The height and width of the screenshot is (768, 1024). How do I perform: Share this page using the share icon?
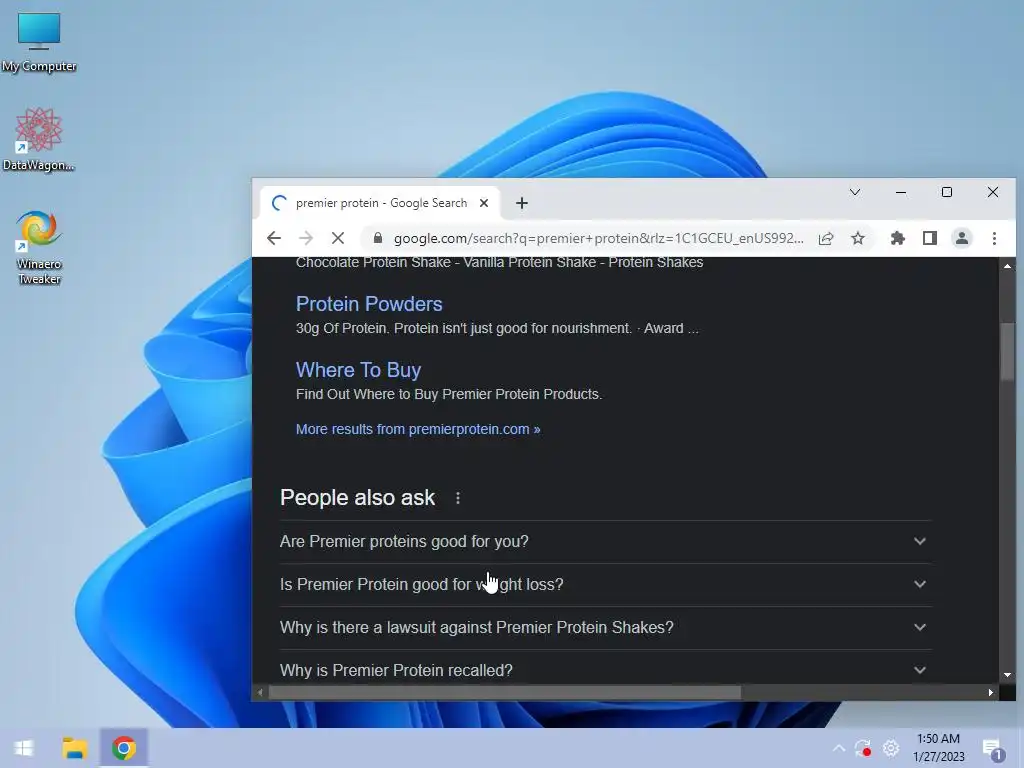coord(826,238)
